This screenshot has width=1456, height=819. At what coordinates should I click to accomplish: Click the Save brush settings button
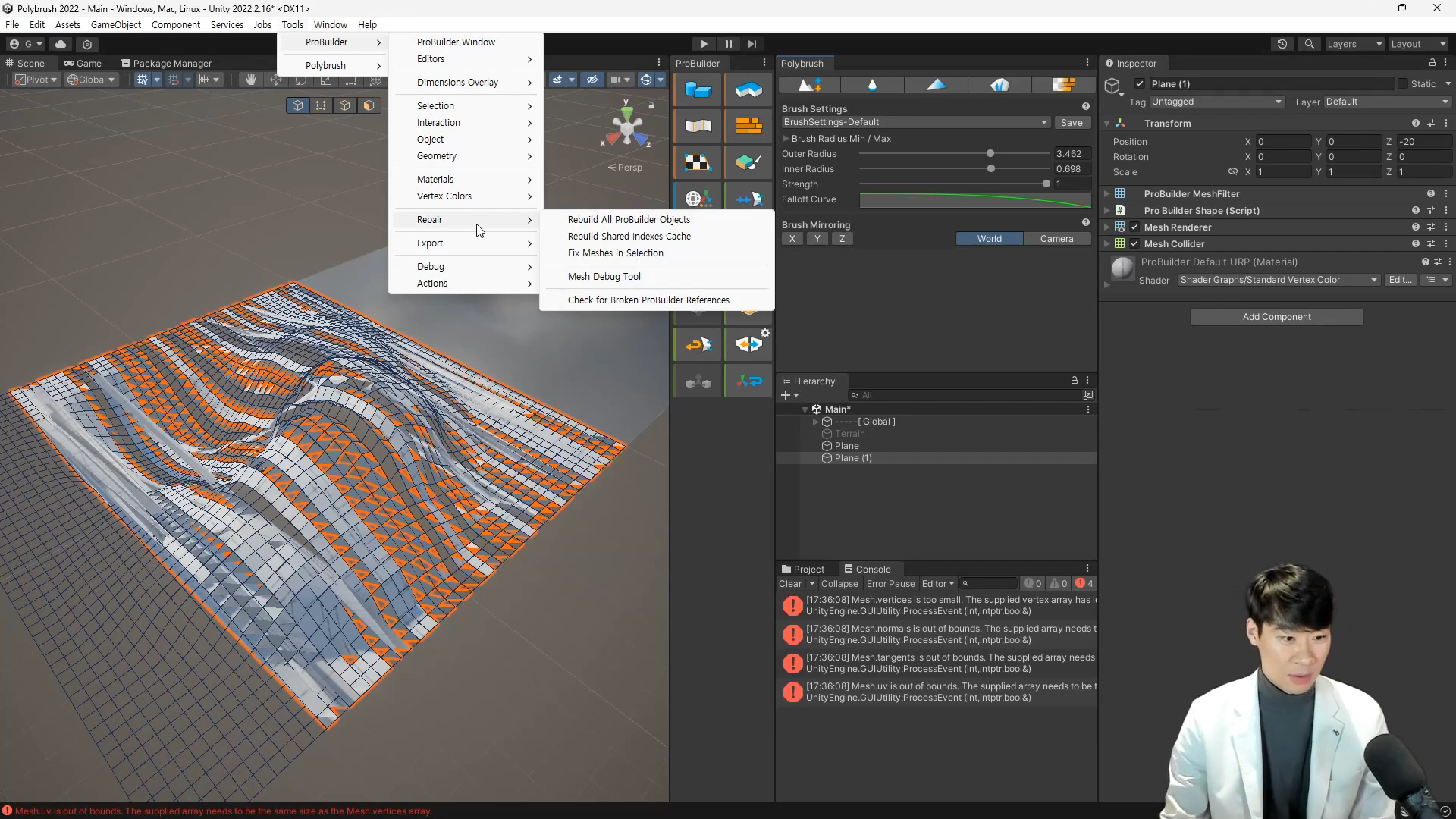pyautogui.click(x=1072, y=122)
